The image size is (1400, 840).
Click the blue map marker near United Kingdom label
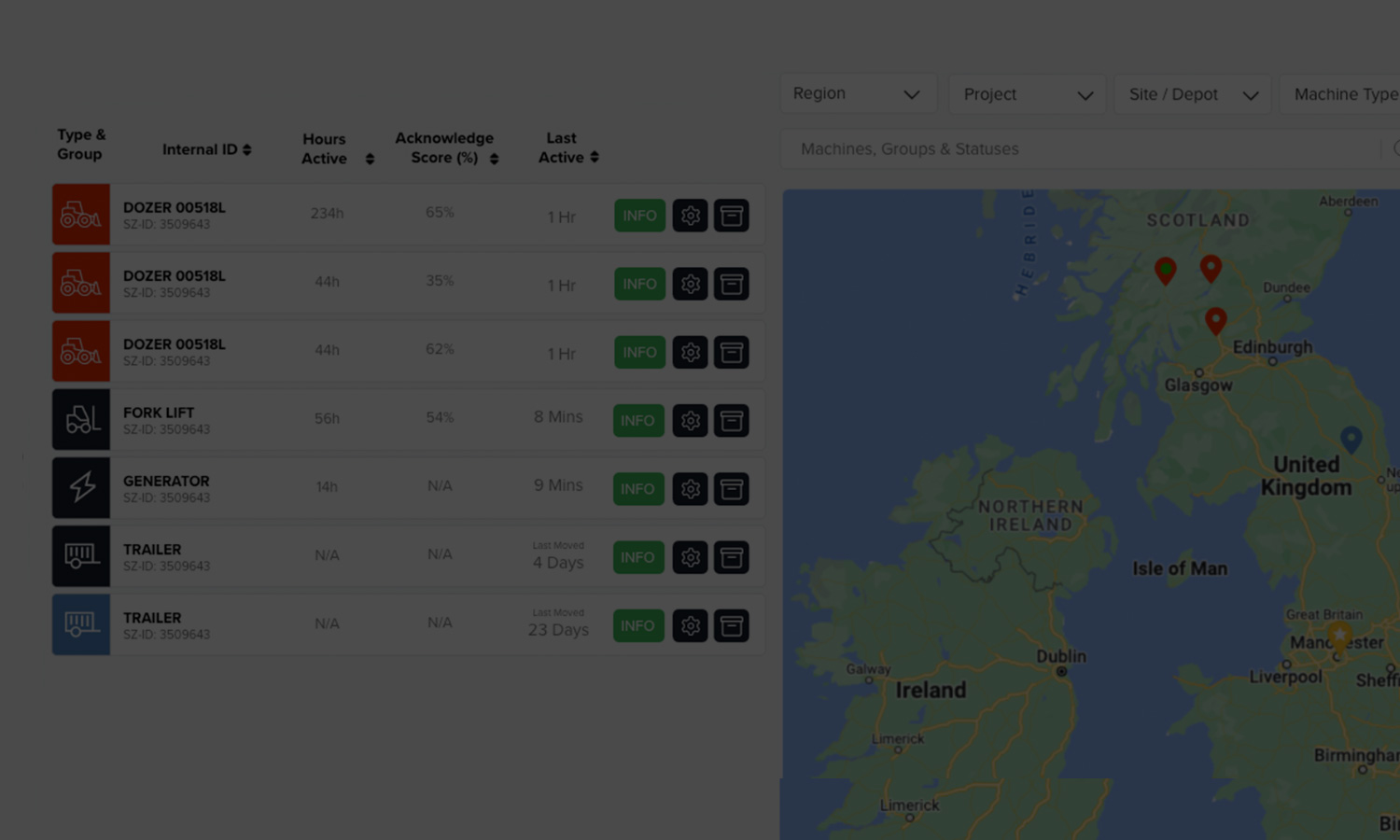[x=1351, y=439]
